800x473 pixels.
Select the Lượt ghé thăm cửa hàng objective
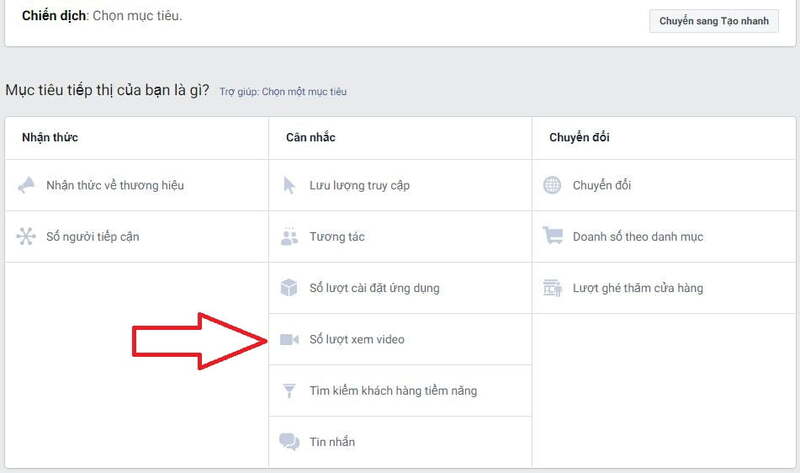638,288
